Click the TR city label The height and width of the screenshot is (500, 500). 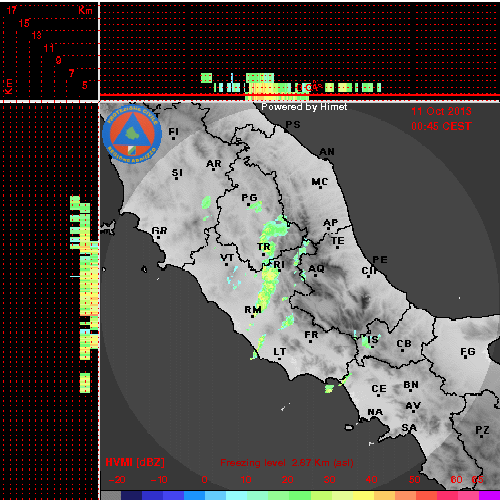click(x=264, y=247)
